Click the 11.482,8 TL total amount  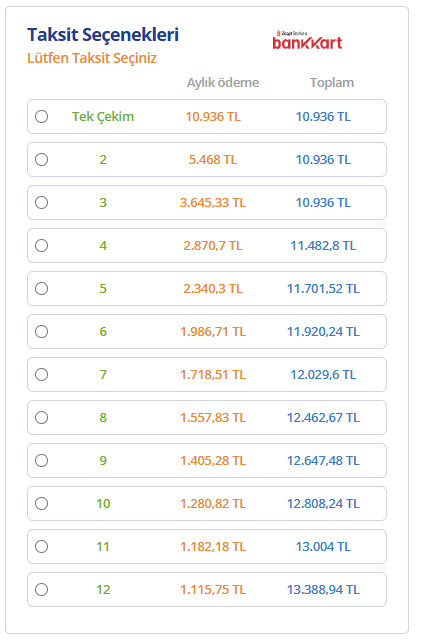[323, 246]
